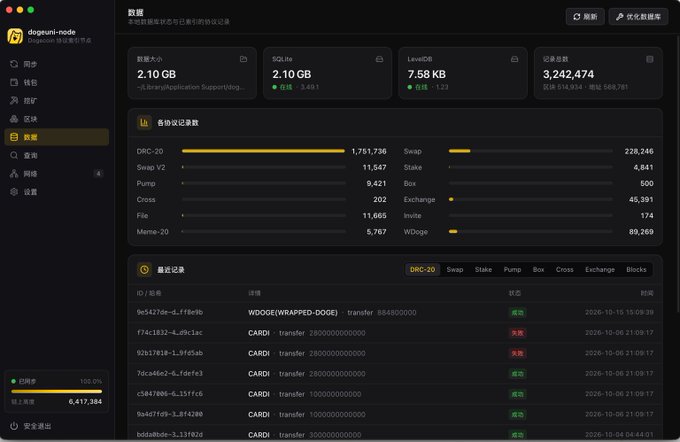Open record f74c1832–4…d9c1ac row
This screenshot has height=442, width=680.
pos(395,333)
